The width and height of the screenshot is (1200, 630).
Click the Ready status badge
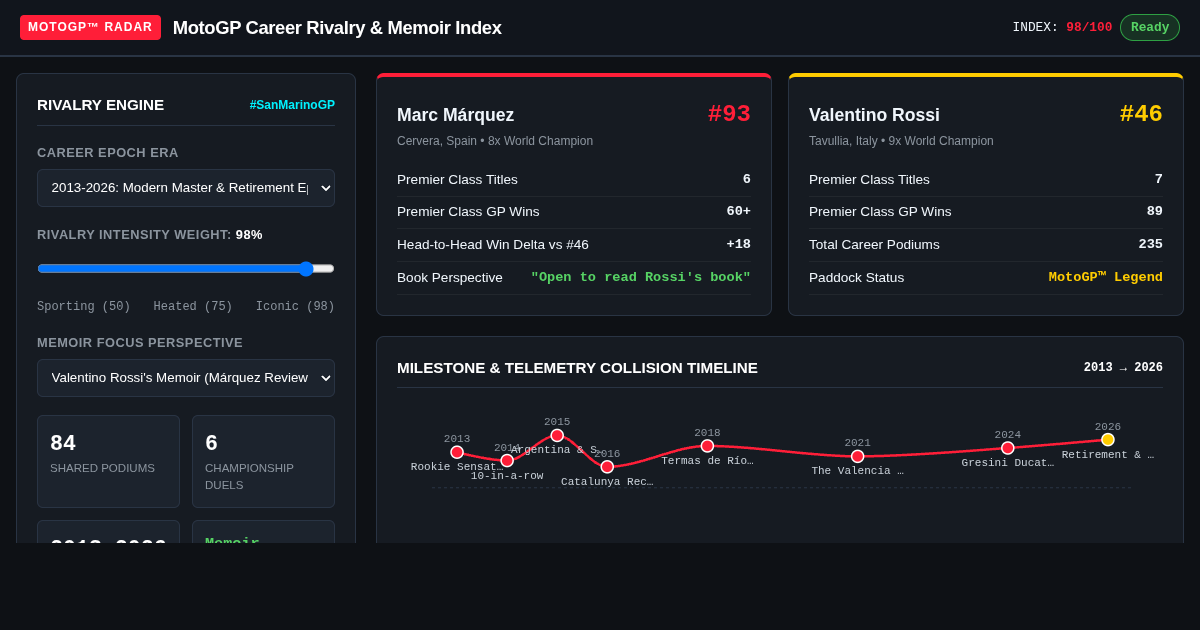tap(1150, 27)
